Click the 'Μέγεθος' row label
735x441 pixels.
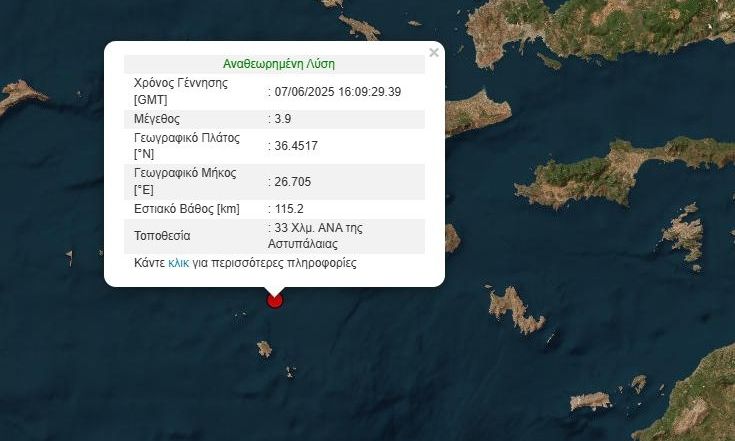coord(157,118)
